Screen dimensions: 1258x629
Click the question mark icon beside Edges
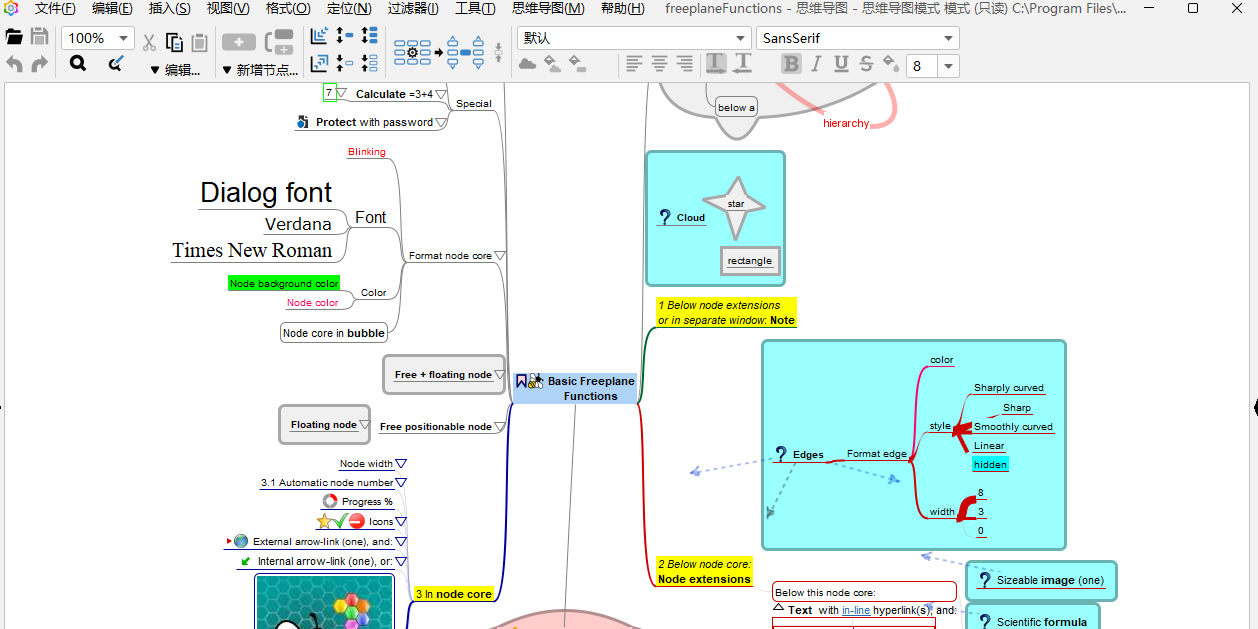[x=780, y=455]
